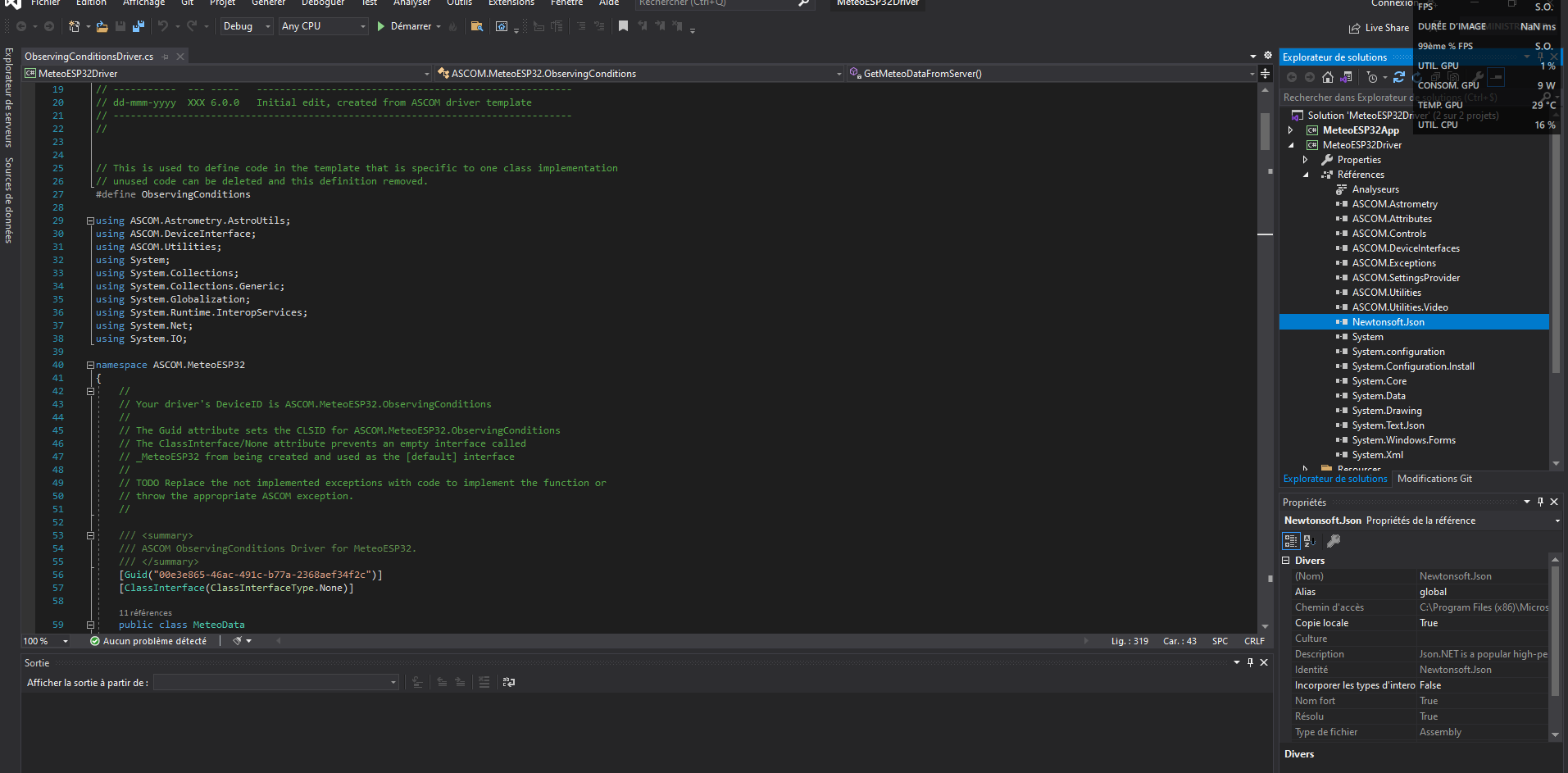This screenshot has height=773, width=1568.
Task: Click the property pages wrench icon in Propriétés
Action: [1334, 541]
